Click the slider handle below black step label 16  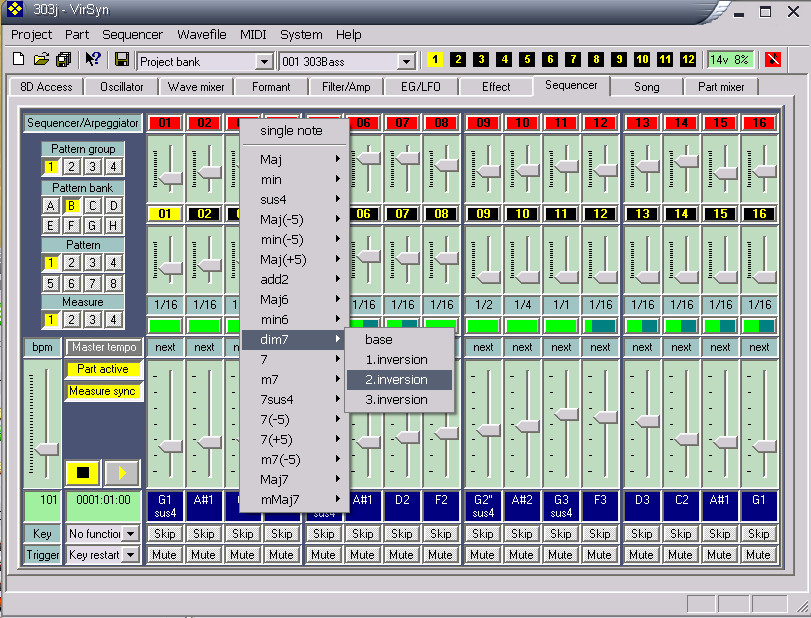click(765, 277)
